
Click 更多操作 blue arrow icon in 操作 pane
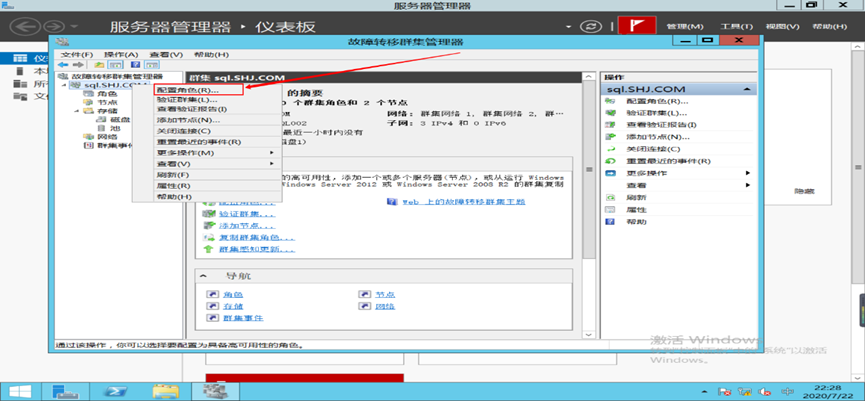pos(610,173)
